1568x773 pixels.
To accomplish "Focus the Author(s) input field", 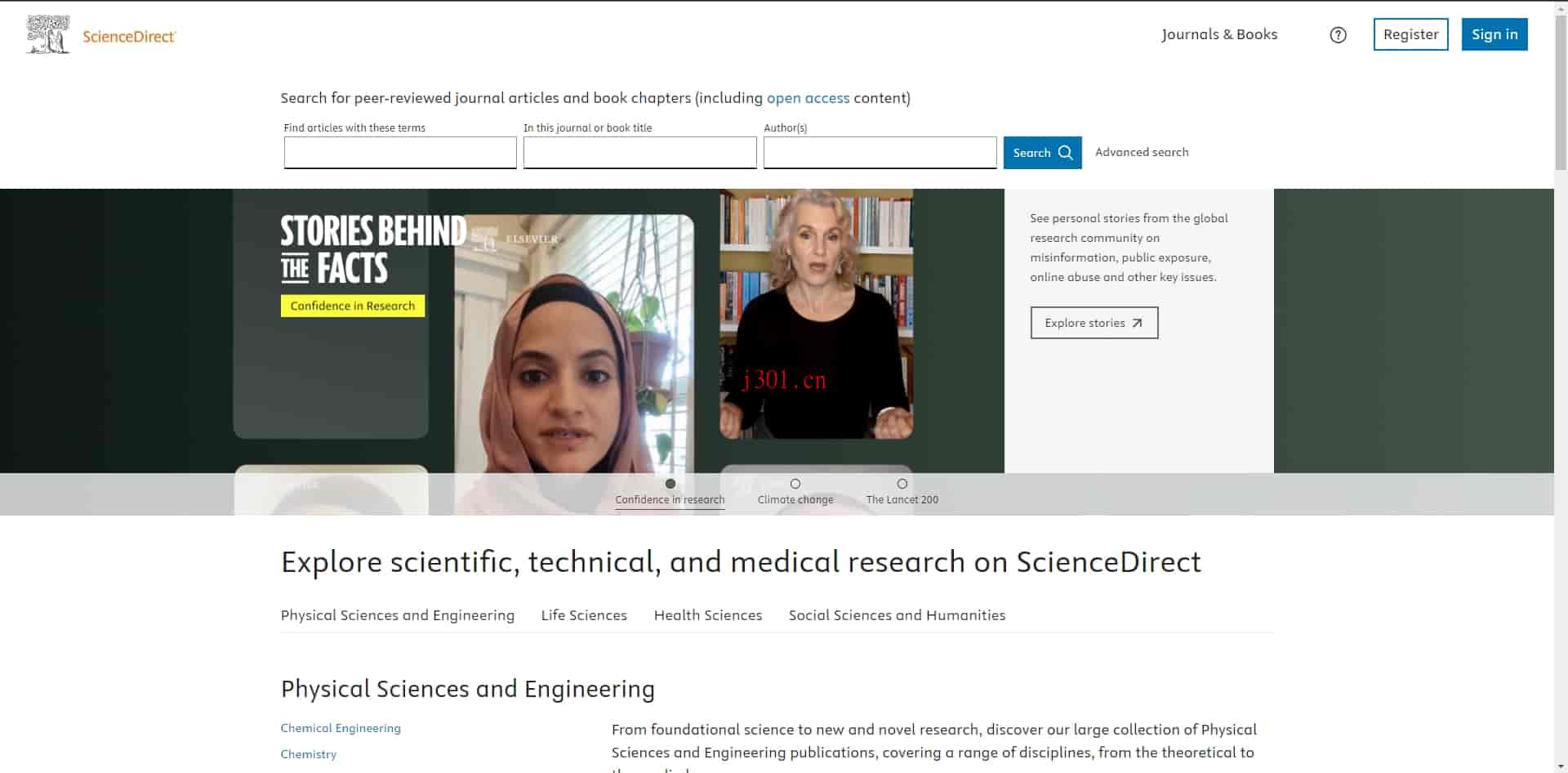I will pyautogui.click(x=880, y=153).
